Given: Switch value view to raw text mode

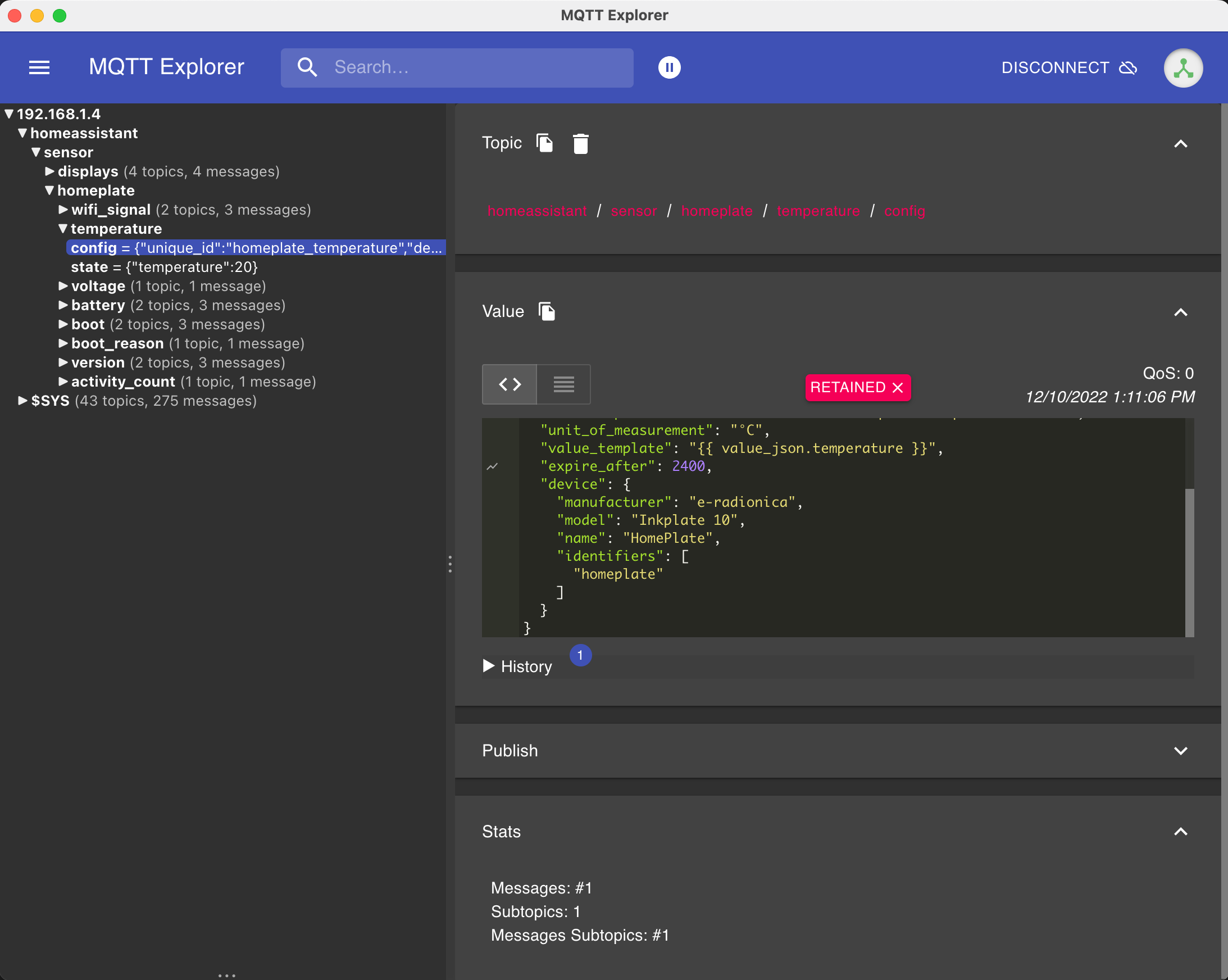Looking at the screenshot, I should pos(563,384).
